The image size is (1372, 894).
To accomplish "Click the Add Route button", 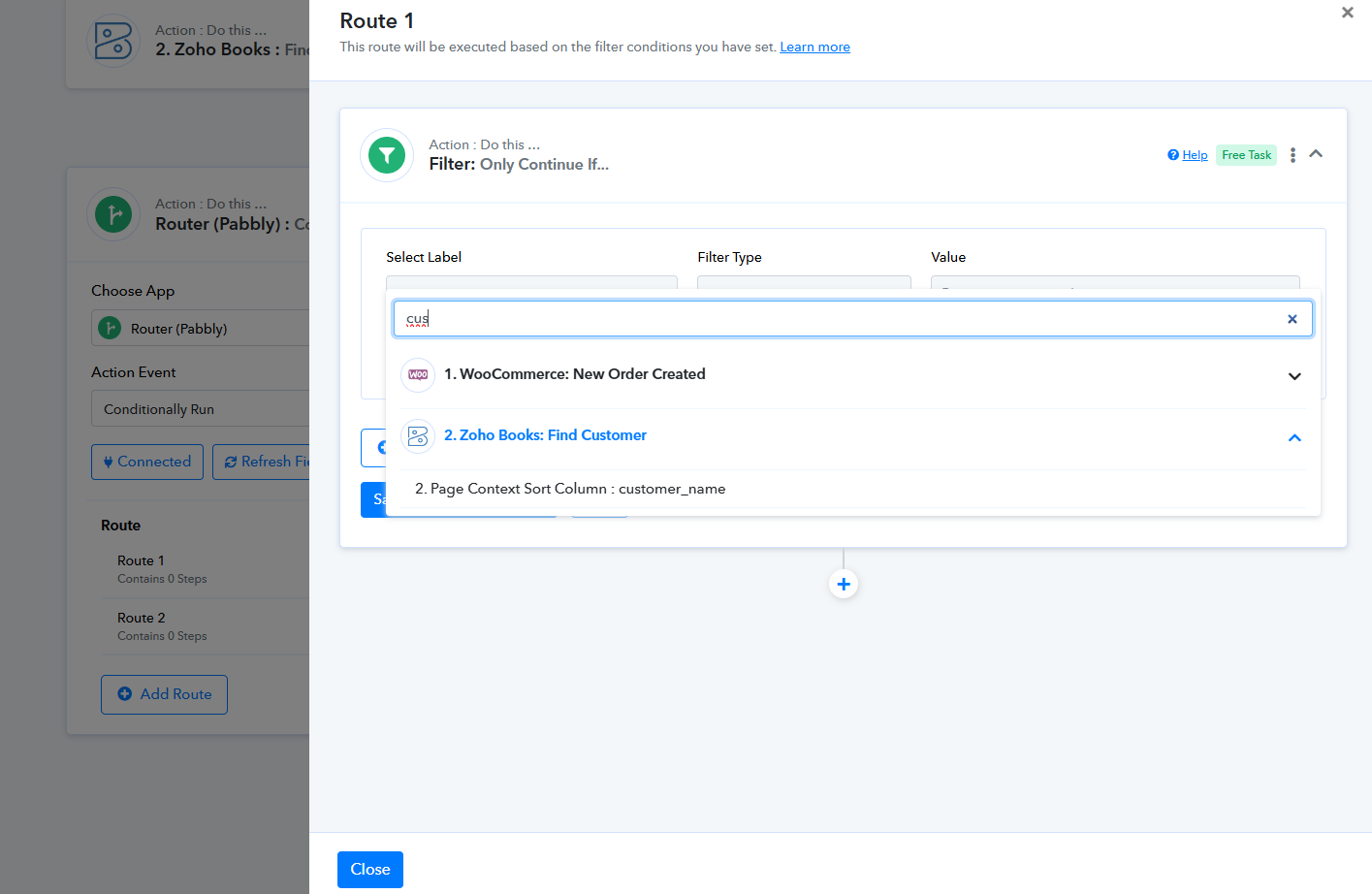I will click(164, 694).
